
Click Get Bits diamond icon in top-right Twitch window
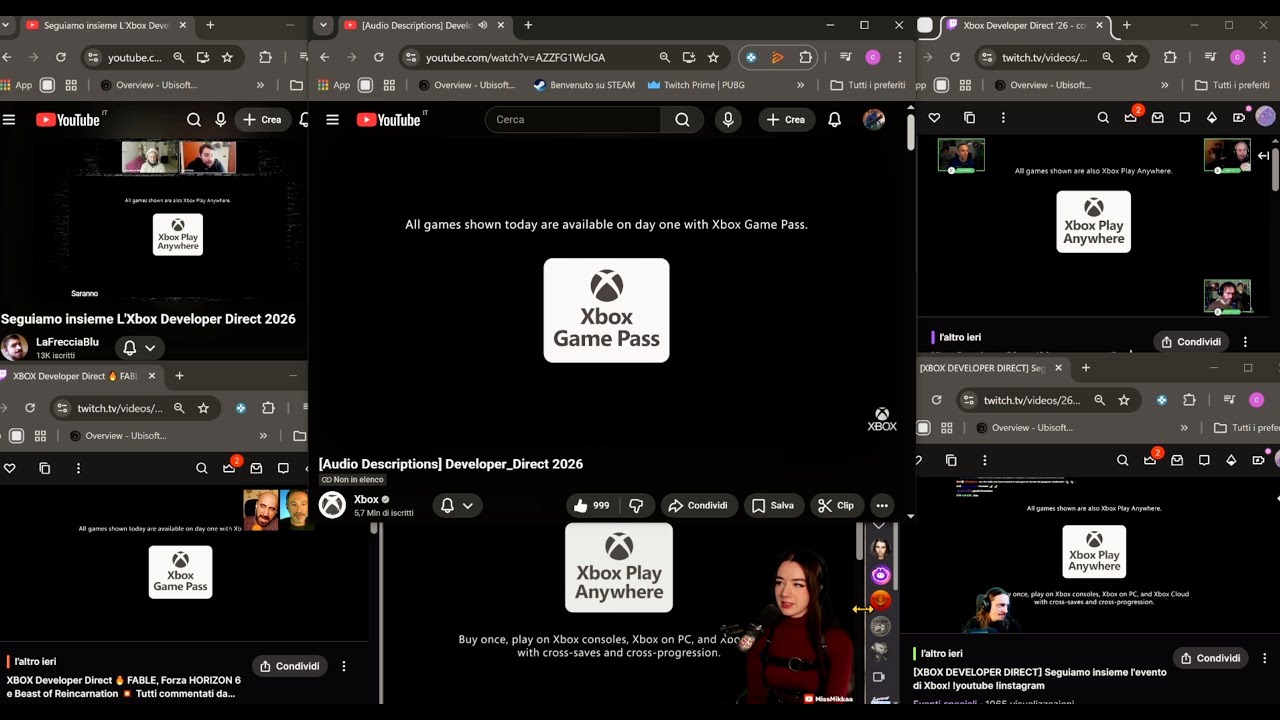click(1212, 118)
